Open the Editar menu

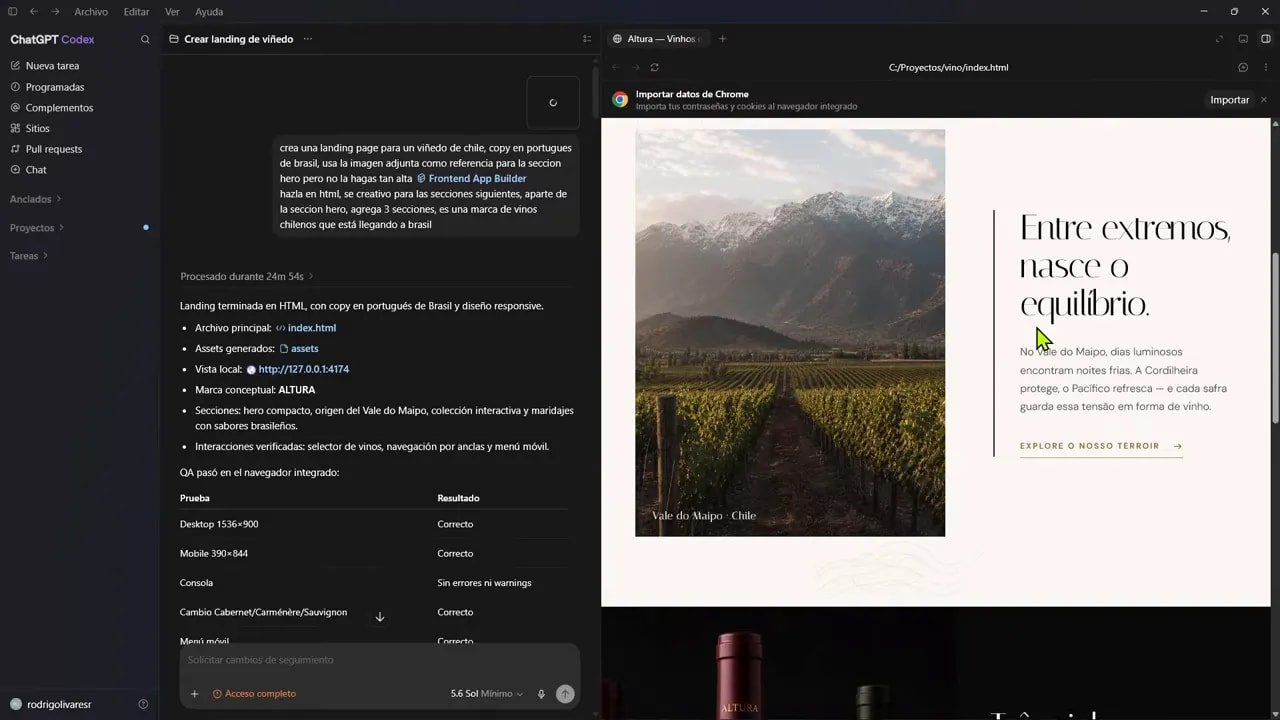click(x=136, y=12)
